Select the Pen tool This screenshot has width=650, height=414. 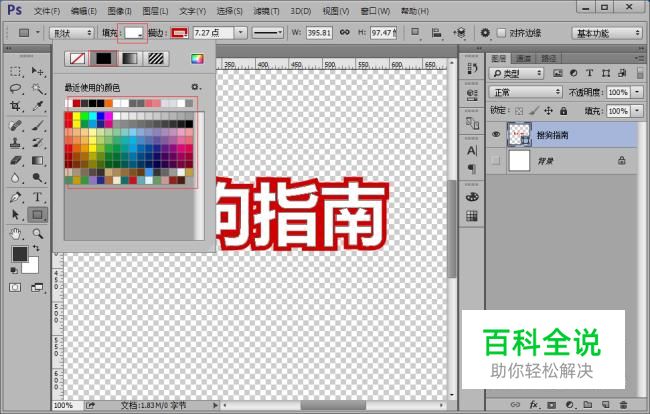(15, 197)
